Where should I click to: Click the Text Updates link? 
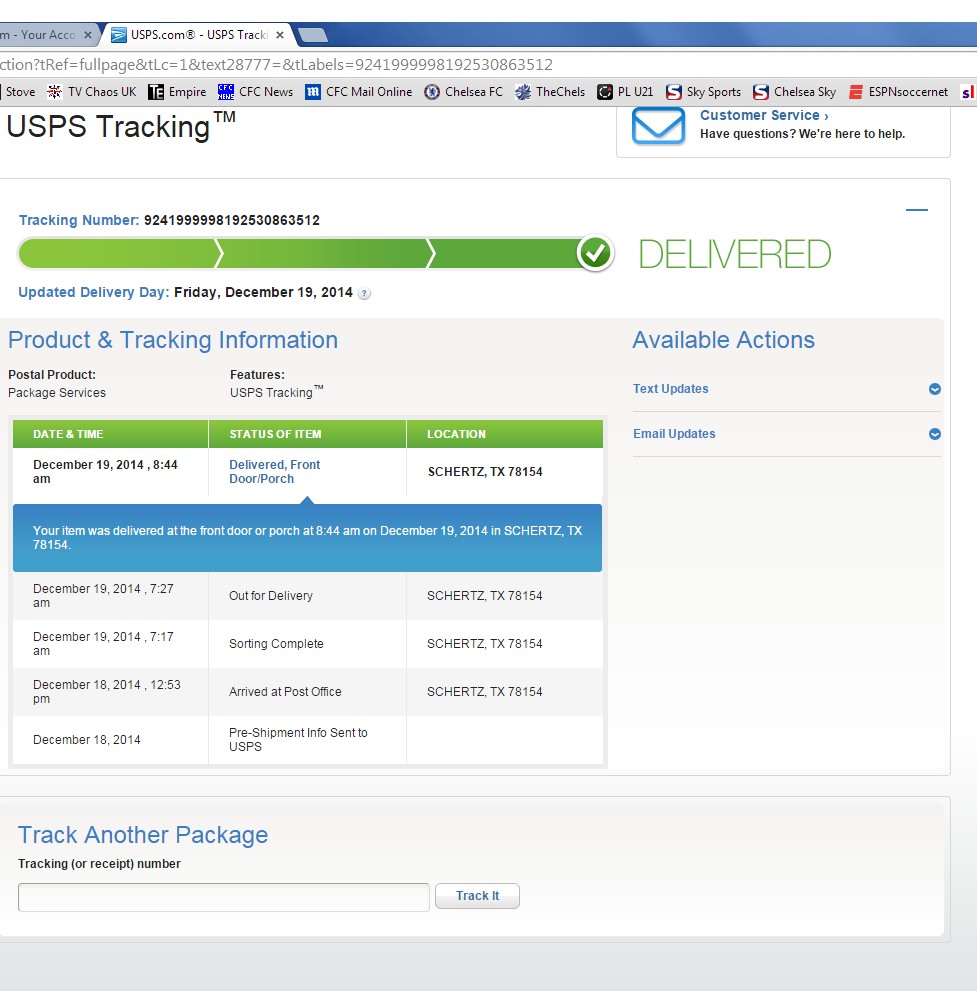point(671,389)
